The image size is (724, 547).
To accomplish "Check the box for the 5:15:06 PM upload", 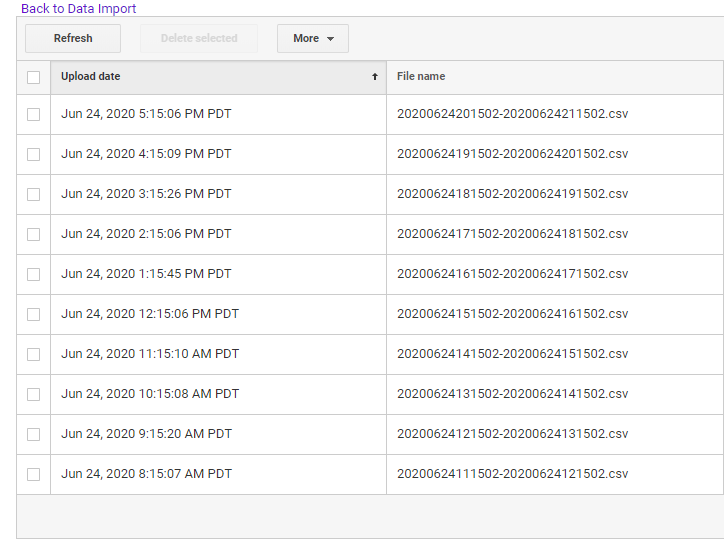I will coord(34,114).
